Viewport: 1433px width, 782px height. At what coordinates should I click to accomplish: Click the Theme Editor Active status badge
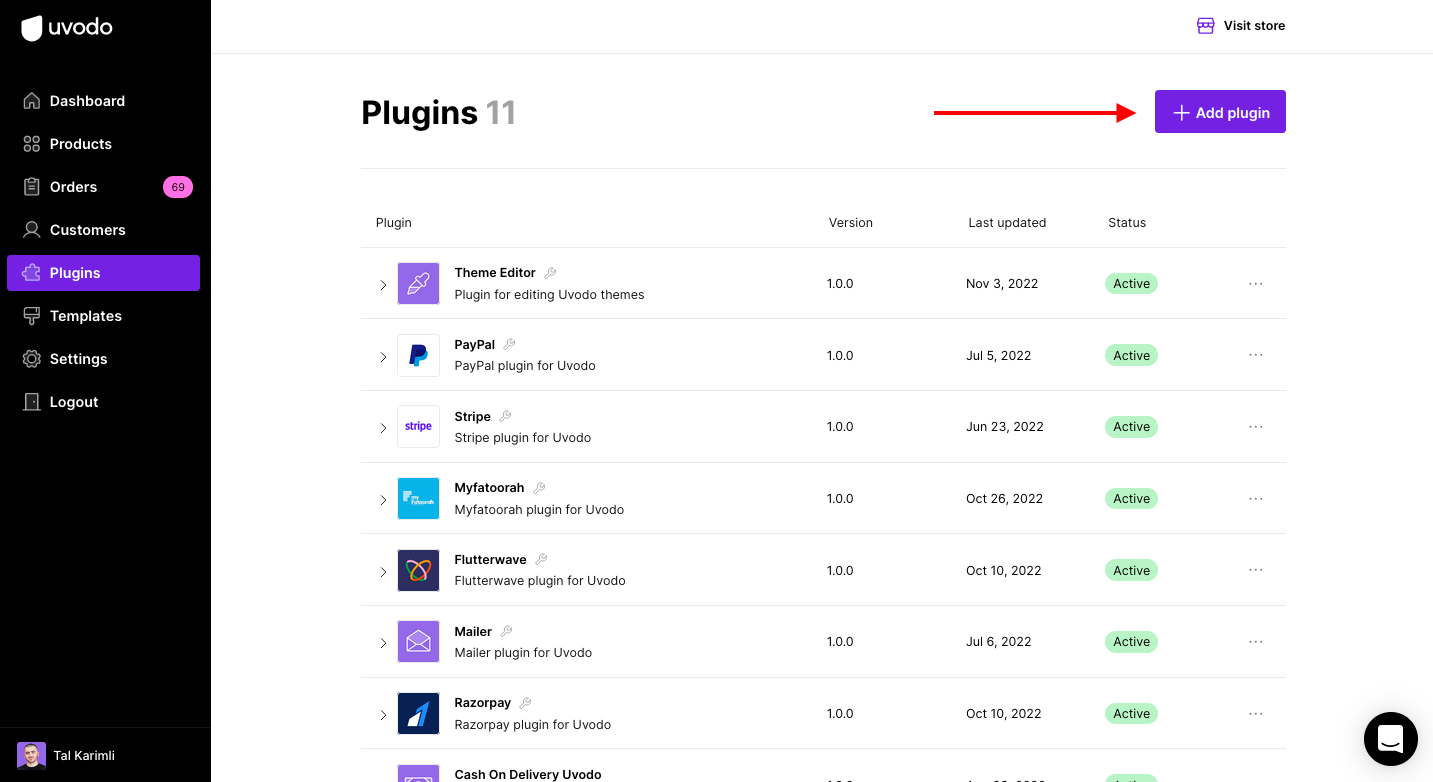tap(1131, 284)
